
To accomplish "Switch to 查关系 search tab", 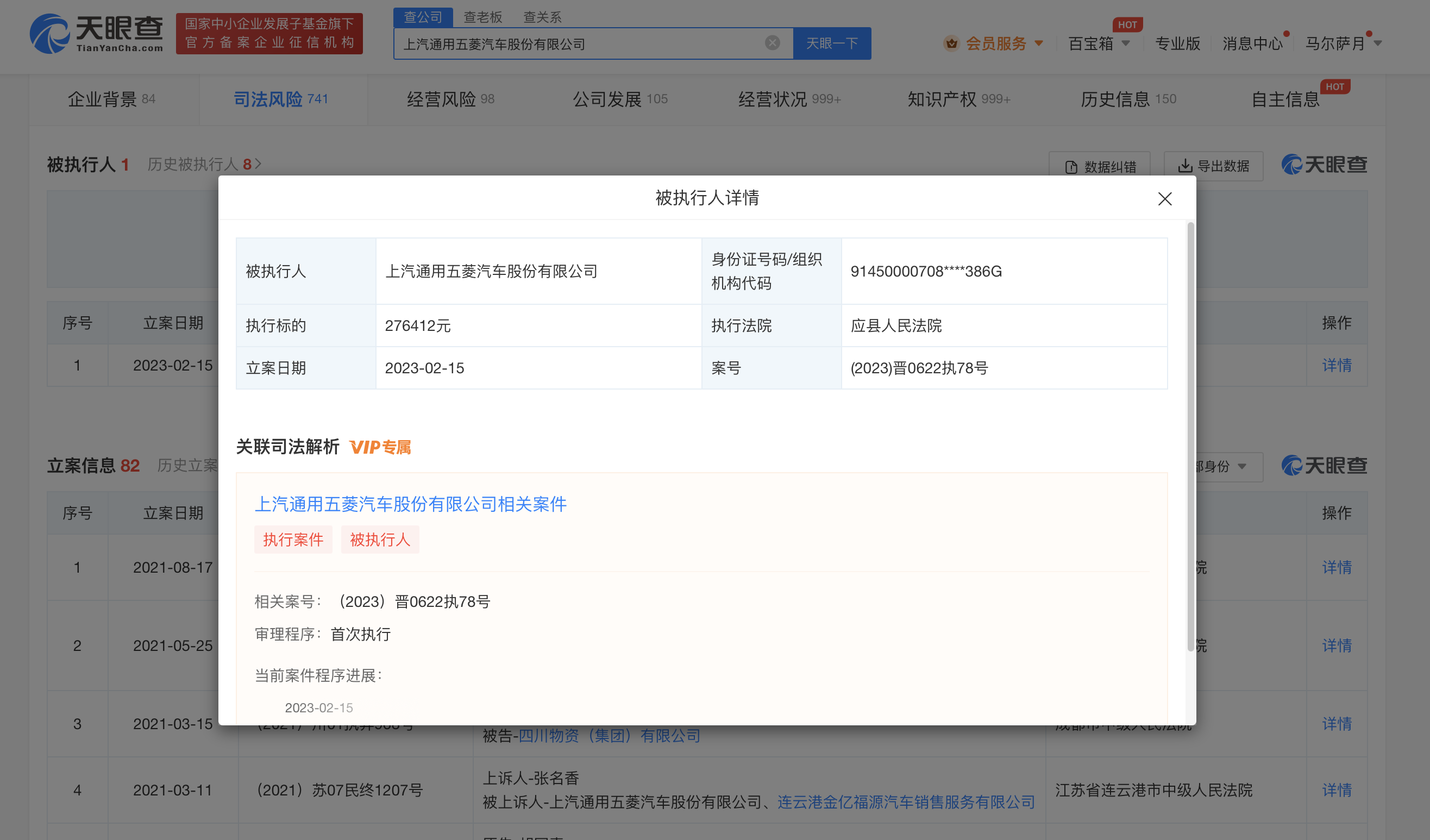I will 542,17.
